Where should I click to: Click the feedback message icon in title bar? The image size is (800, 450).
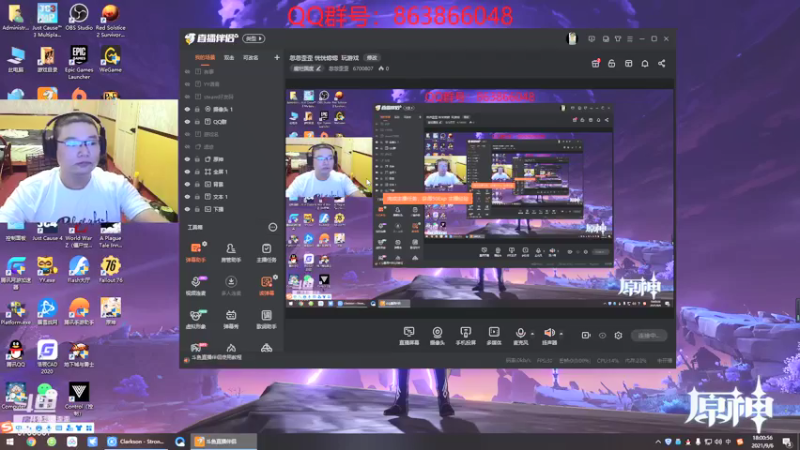pos(592,39)
